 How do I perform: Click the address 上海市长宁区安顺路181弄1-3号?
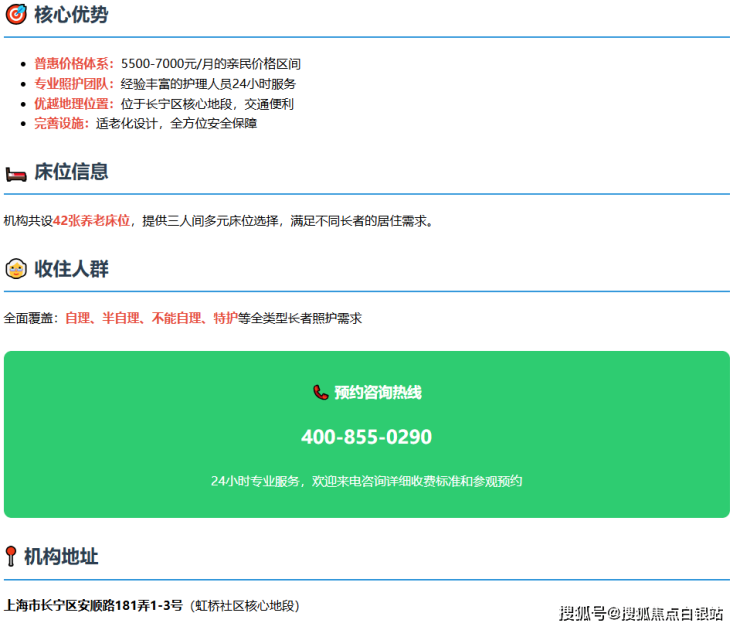(x=94, y=605)
